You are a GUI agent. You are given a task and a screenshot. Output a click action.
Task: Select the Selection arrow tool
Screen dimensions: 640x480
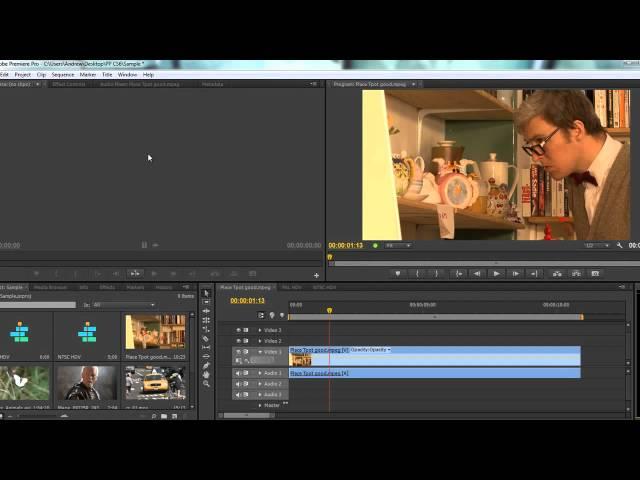point(206,293)
